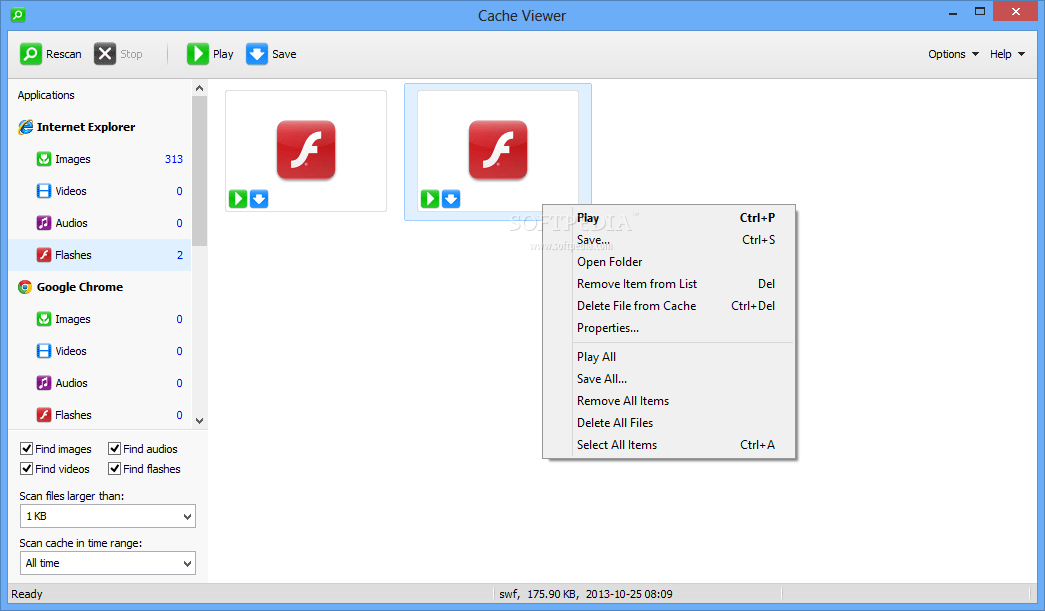Select Internet Explorer Flashes icon
1045x611 pixels.
click(x=44, y=255)
